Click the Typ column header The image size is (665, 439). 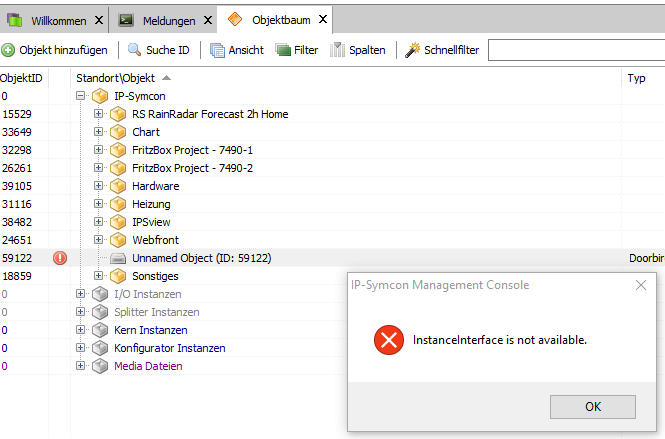(636, 78)
